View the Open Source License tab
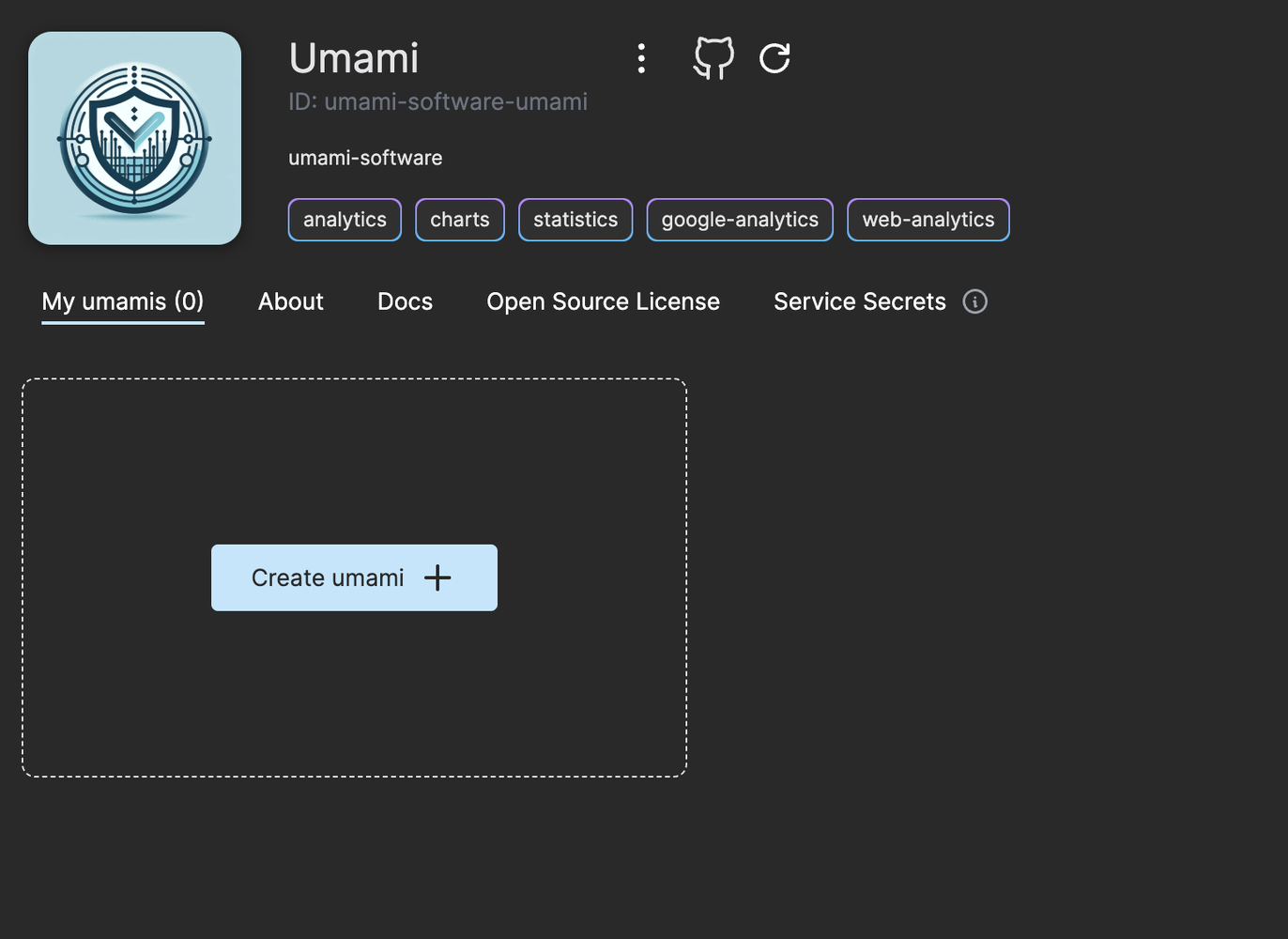Screen dimensions: 1288x939 [x=603, y=301]
